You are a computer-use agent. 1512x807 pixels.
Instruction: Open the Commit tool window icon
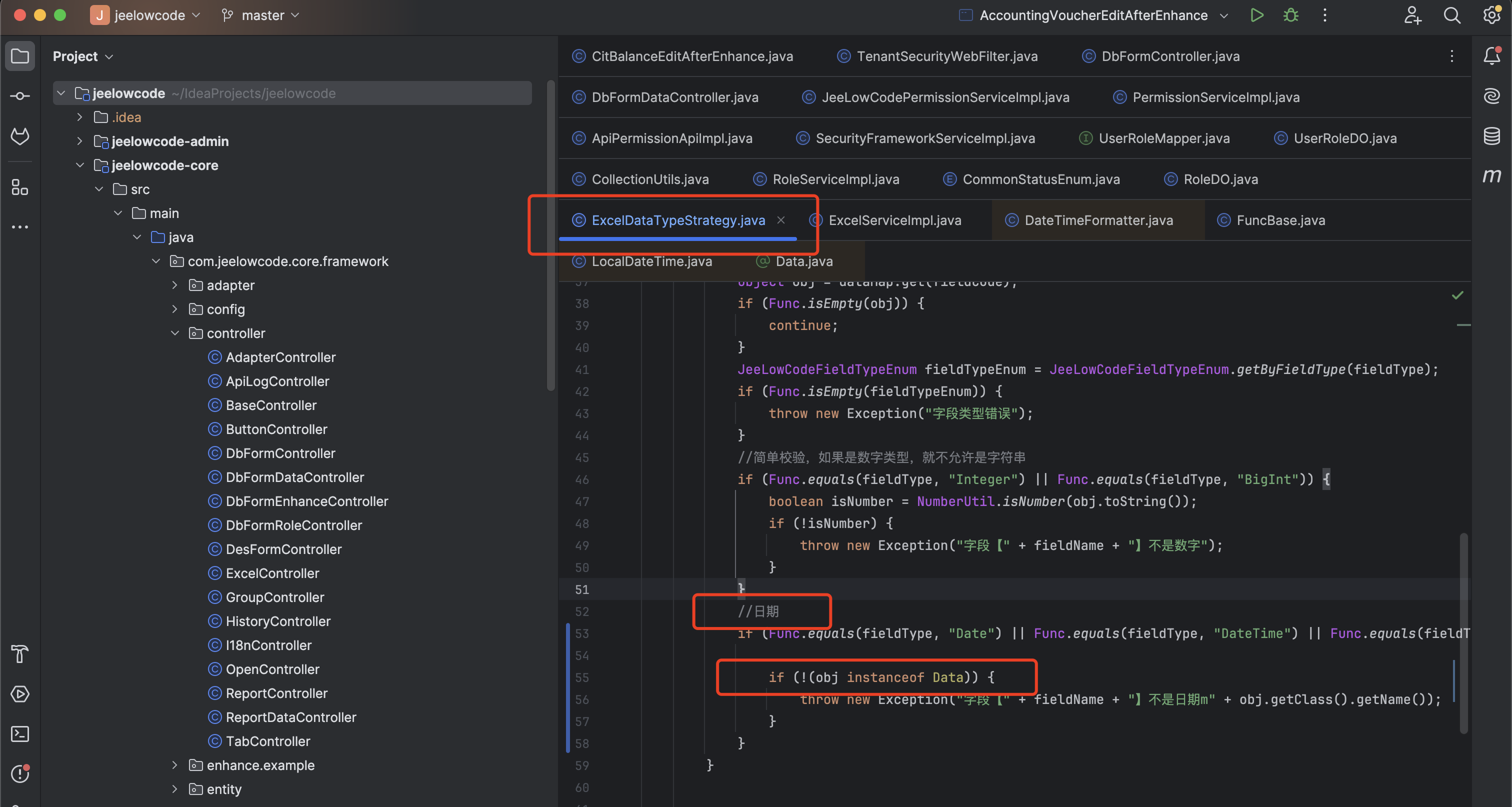(x=20, y=95)
